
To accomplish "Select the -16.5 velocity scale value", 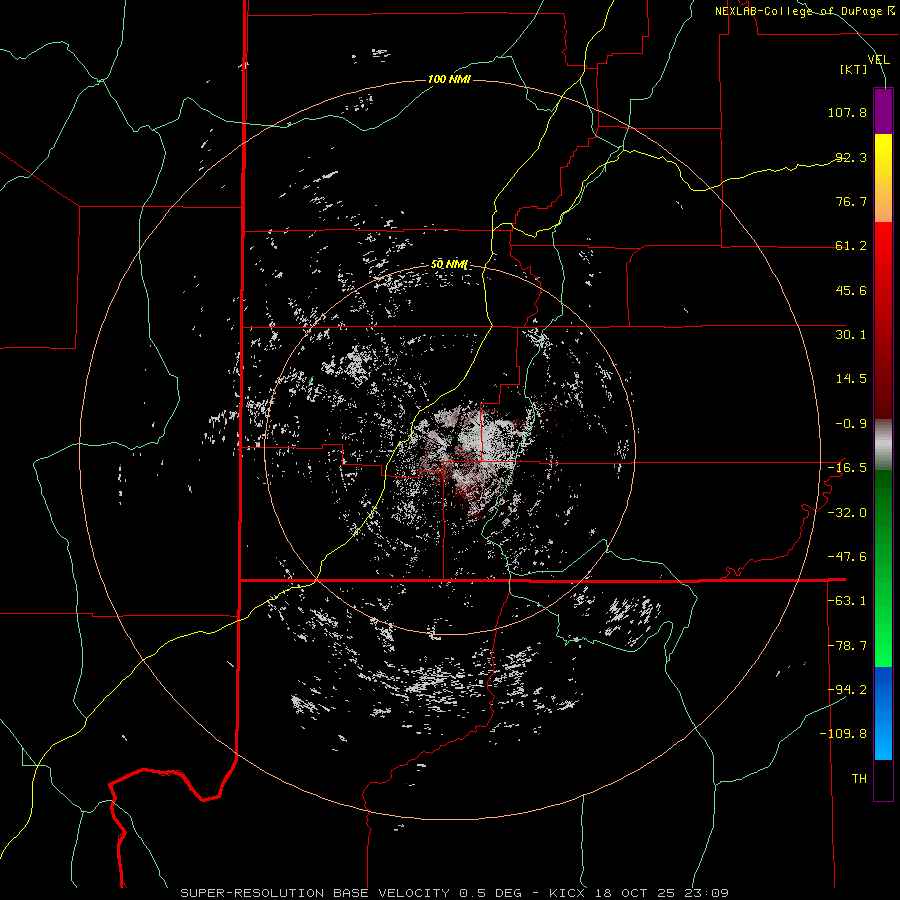I will tap(847, 468).
